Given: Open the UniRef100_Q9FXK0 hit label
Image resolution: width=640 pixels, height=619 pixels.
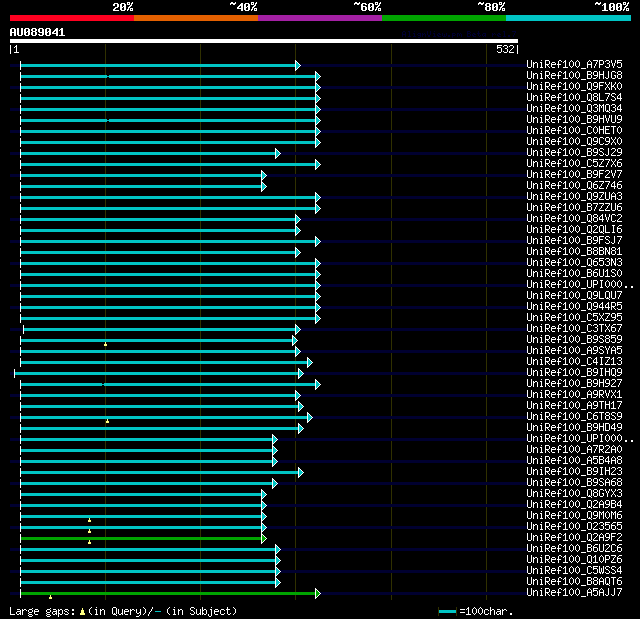Looking at the screenshot, I should [x=574, y=87].
